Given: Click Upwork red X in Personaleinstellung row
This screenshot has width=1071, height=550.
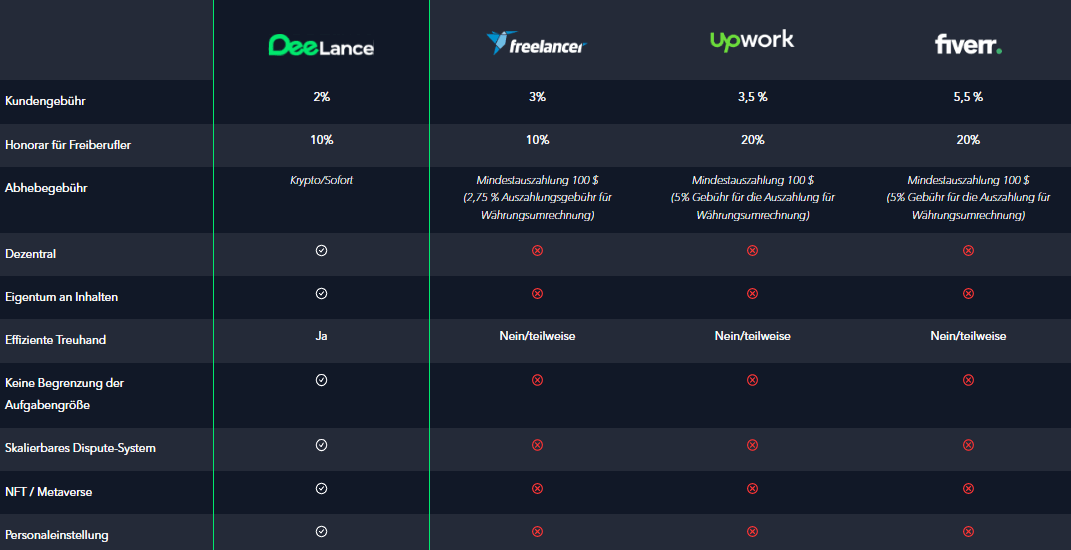Looking at the screenshot, I should [x=752, y=532].
